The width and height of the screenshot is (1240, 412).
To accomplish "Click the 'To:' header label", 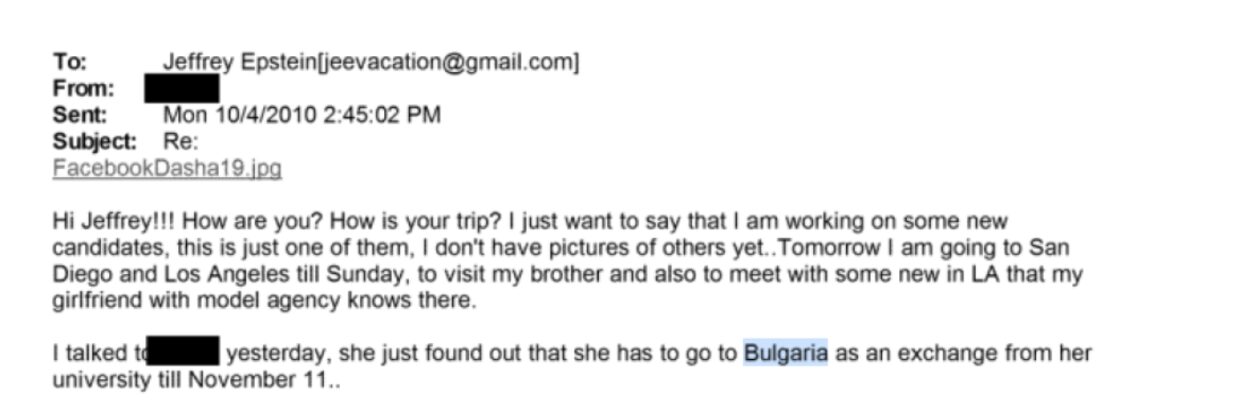I will (70, 62).
